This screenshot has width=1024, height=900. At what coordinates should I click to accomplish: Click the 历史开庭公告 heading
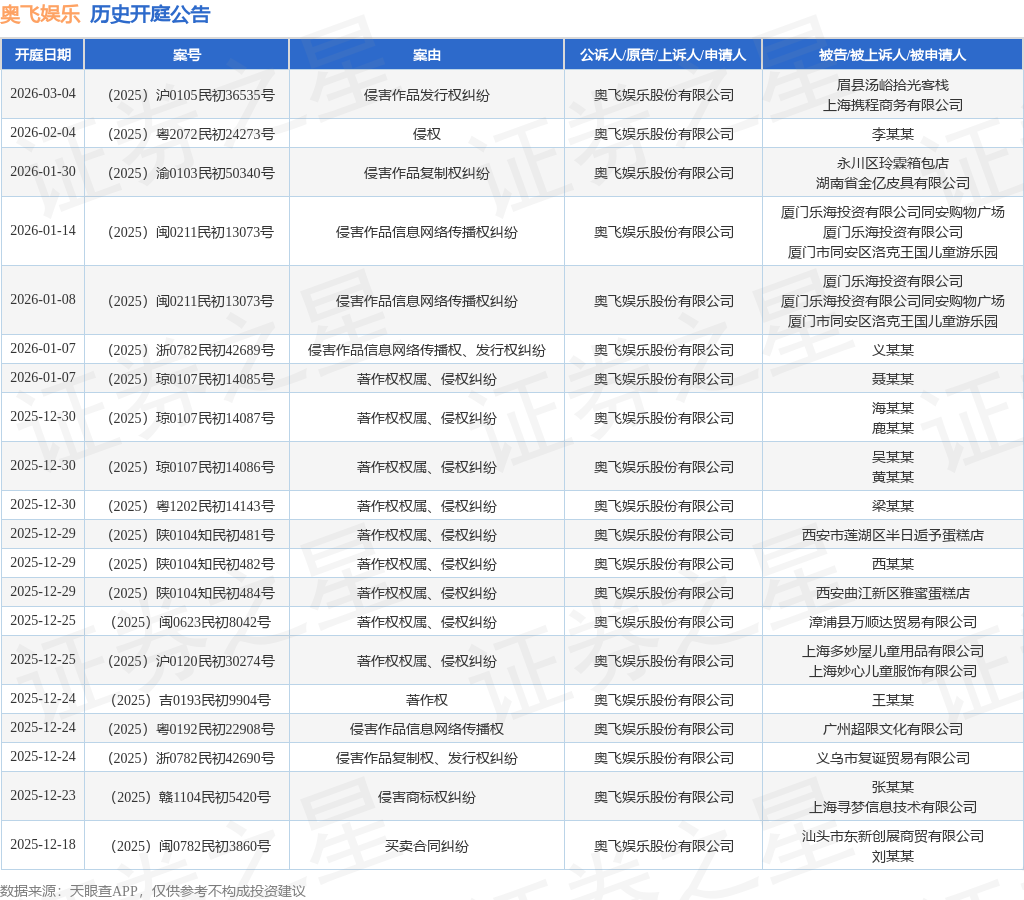(x=150, y=14)
